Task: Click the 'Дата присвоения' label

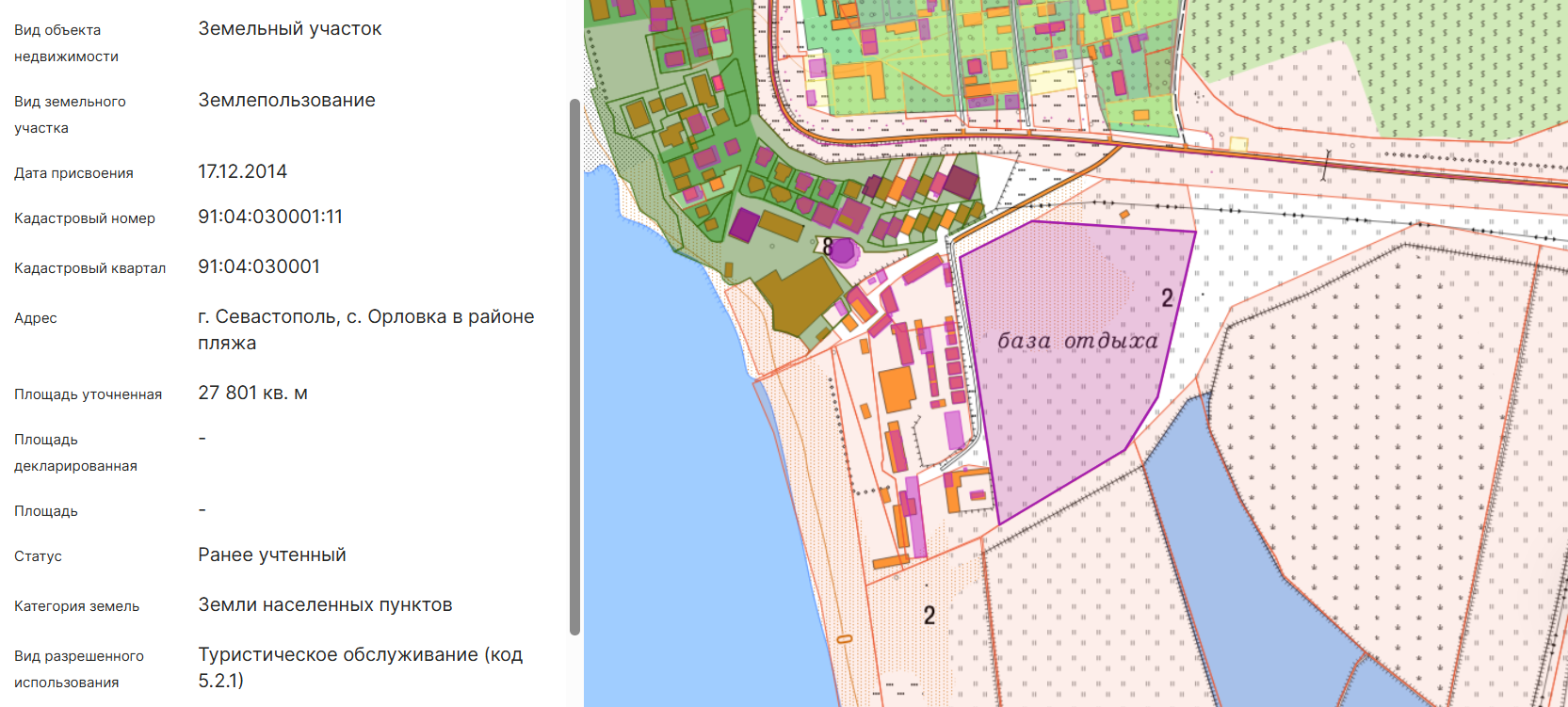Action: coord(73,173)
